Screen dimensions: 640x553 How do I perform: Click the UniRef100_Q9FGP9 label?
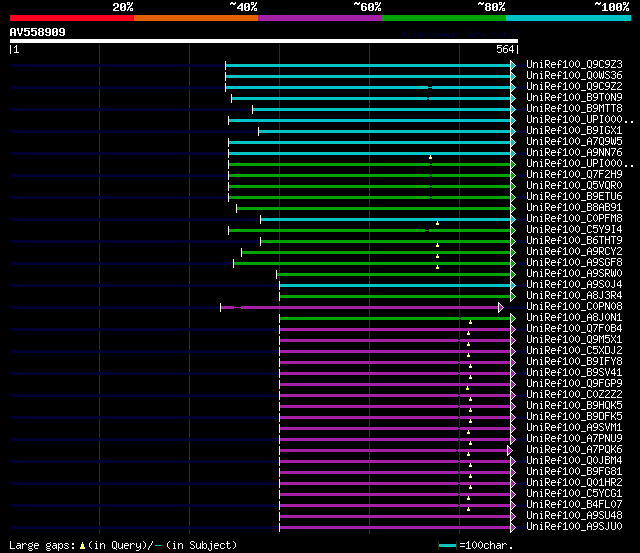point(574,384)
